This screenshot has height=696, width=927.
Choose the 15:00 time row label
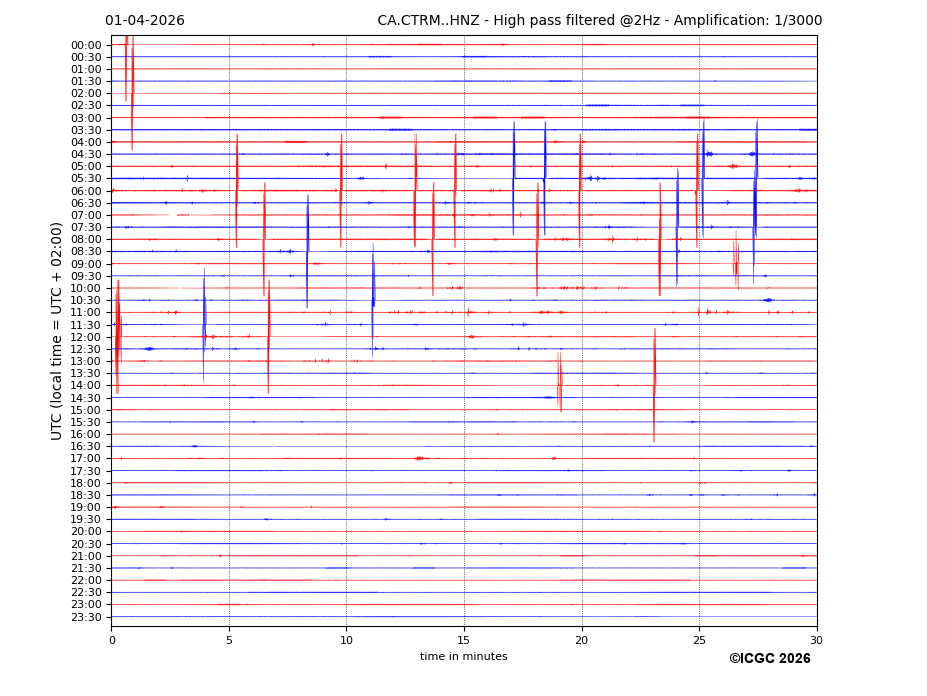pyautogui.click(x=86, y=410)
